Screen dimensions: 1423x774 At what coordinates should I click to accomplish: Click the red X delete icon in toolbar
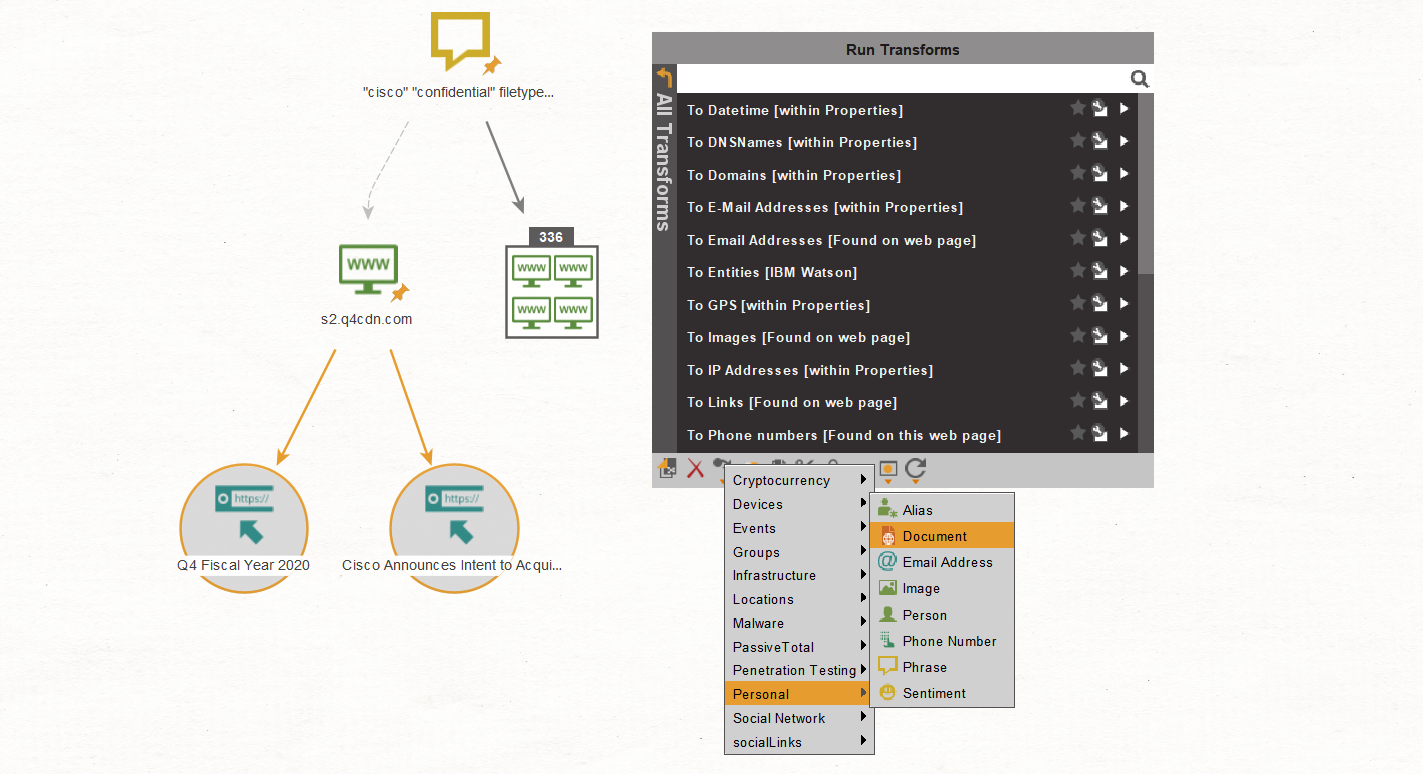pyautogui.click(x=695, y=468)
